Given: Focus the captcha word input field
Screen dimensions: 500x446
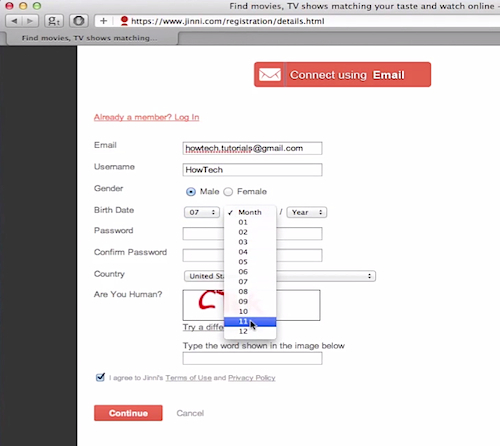Looking at the screenshot, I should 252,358.
